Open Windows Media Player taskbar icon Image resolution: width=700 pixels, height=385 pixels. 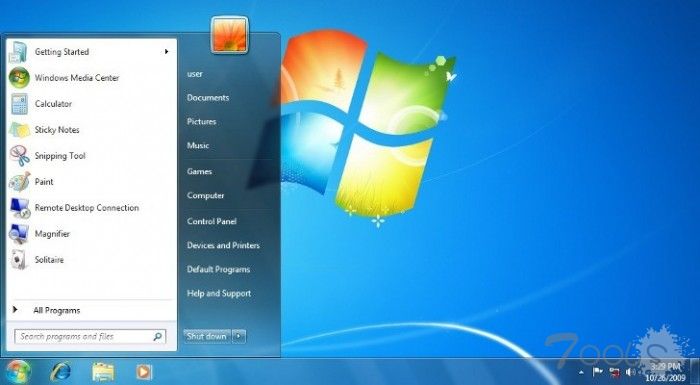pyautogui.click(x=144, y=372)
